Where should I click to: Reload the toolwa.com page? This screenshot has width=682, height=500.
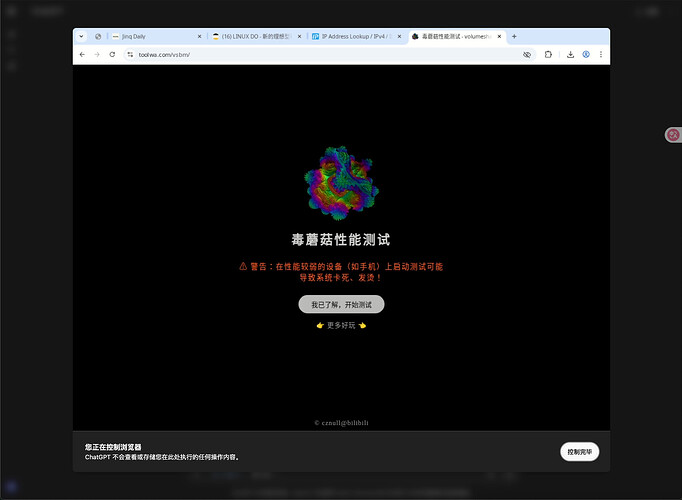112,54
